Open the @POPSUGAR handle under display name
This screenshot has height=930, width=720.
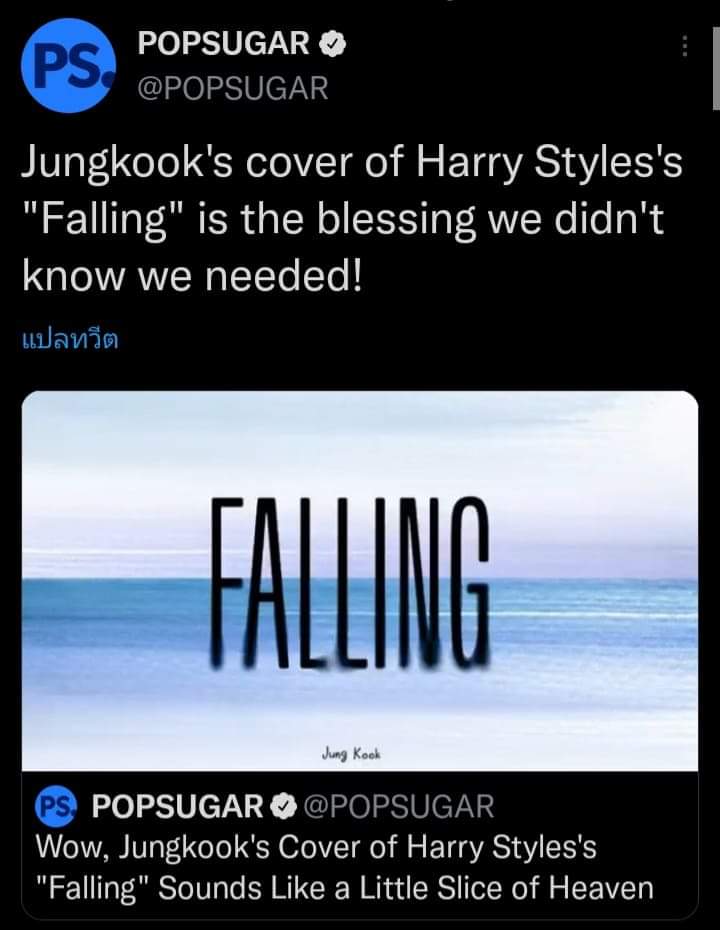coord(232,88)
